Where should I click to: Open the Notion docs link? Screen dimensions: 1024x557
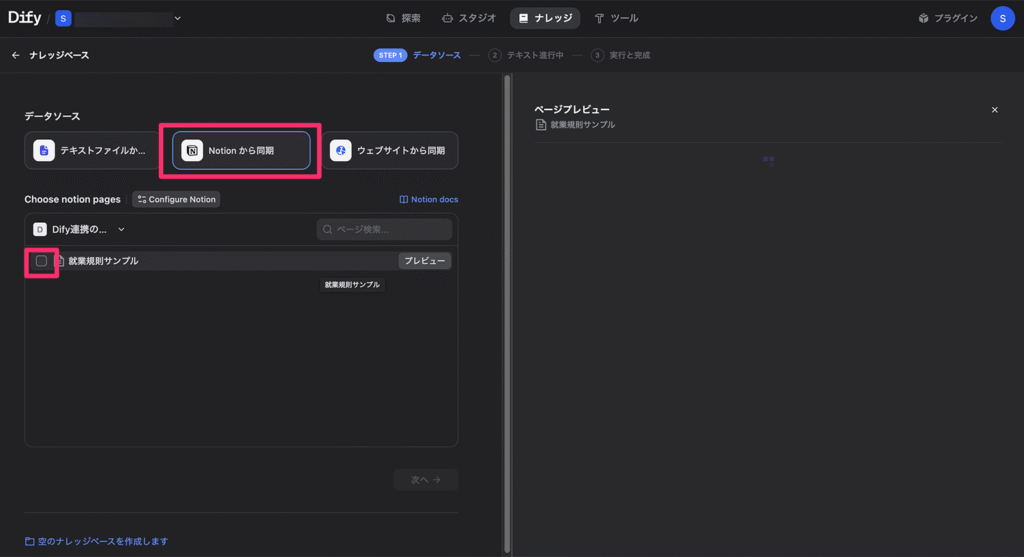tap(428, 199)
